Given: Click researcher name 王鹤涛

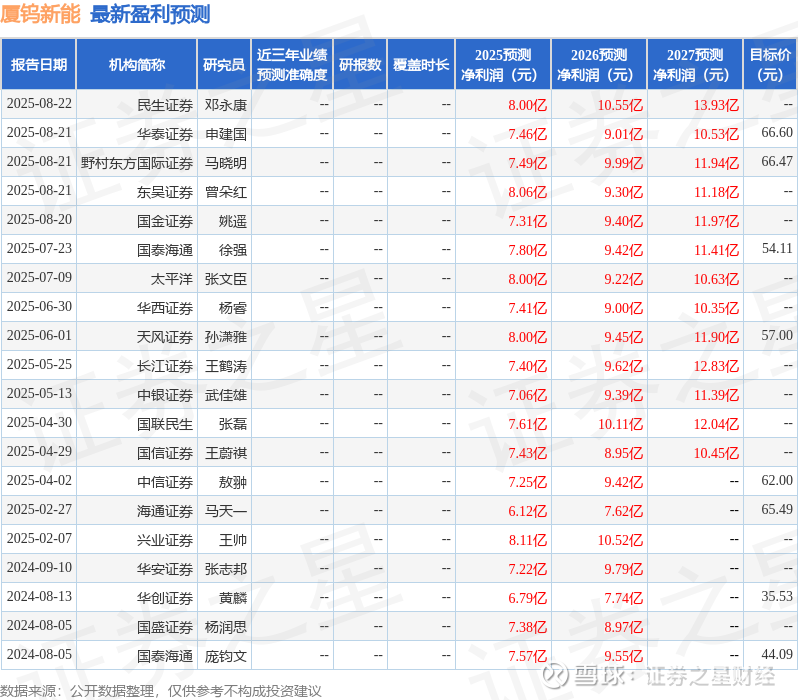Looking at the screenshot, I should click(x=226, y=366).
